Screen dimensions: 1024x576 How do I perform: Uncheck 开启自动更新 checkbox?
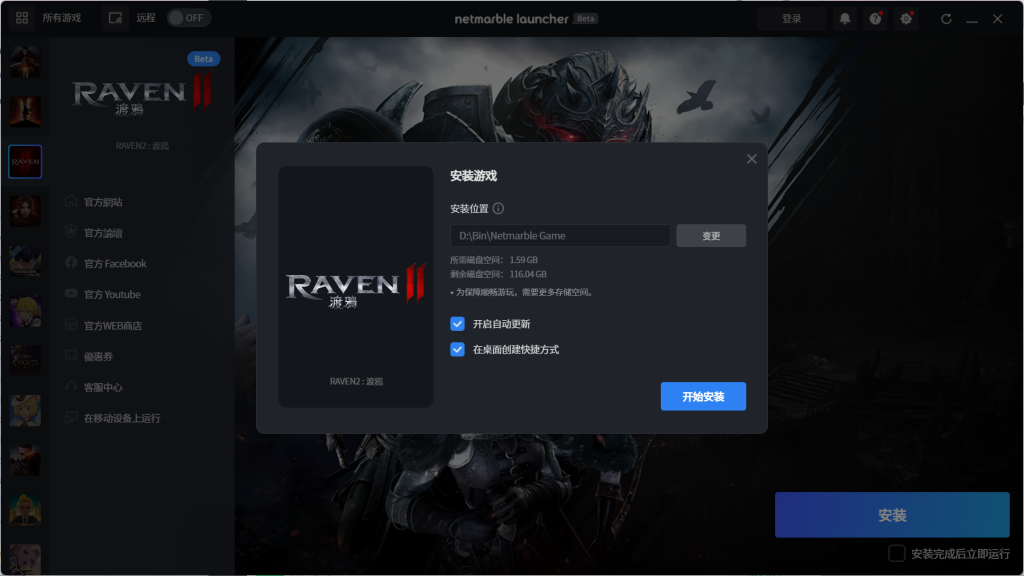pyautogui.click(x=457, y=324)
